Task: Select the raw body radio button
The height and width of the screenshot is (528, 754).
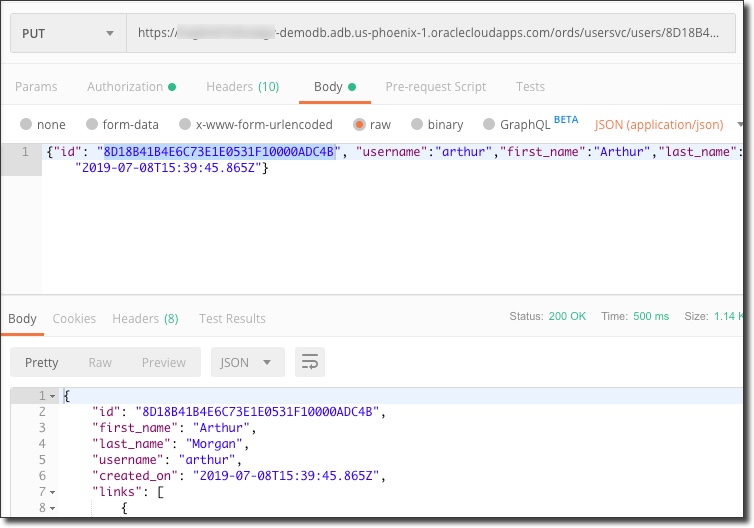Action: coord(359,125)
